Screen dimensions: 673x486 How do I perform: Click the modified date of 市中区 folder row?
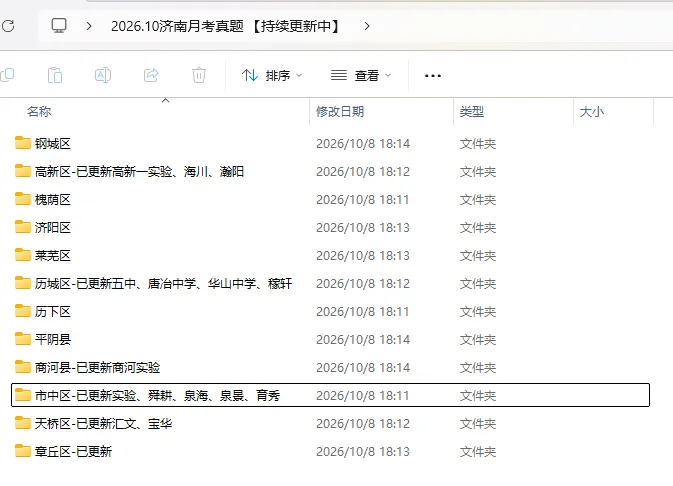[x=363, y=396]
